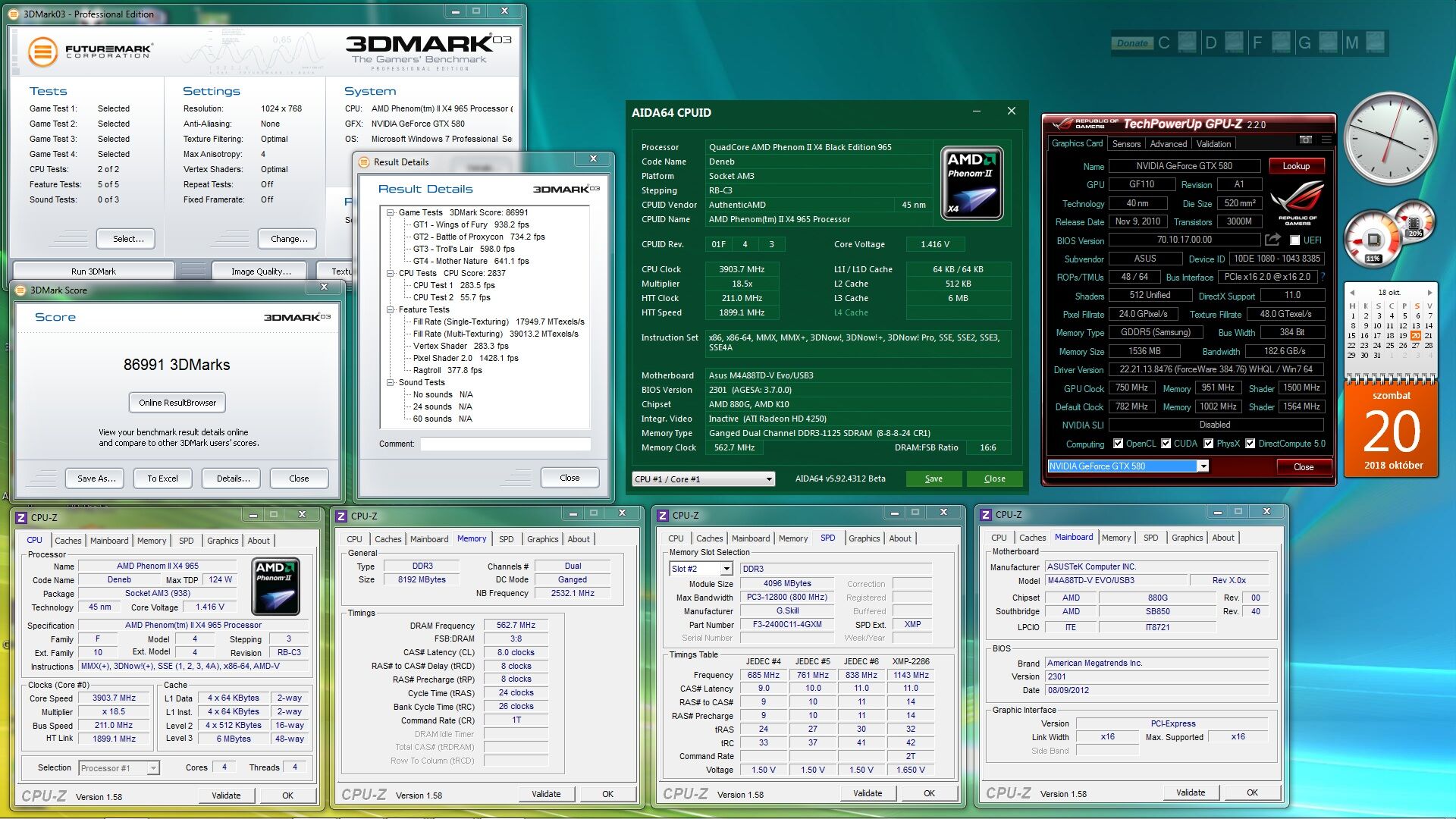Open Caches tab in the first CPU-Z window
The height and width of the screenshot is (819, 1456).
coord(67,541)
